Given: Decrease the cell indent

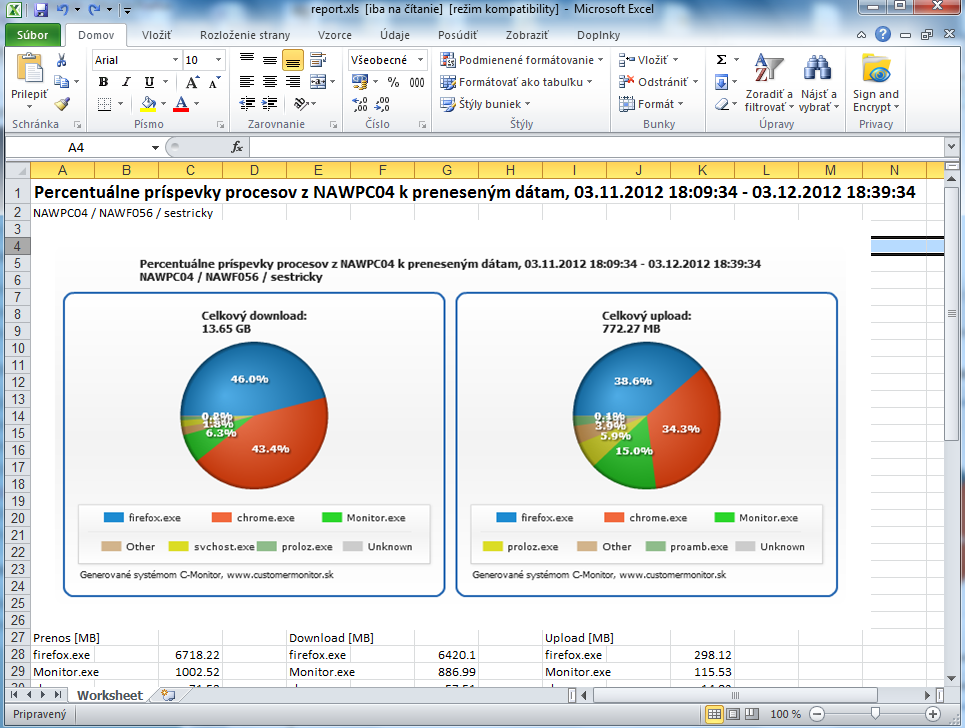Looking at the screenshot, I should click(247, 103).
